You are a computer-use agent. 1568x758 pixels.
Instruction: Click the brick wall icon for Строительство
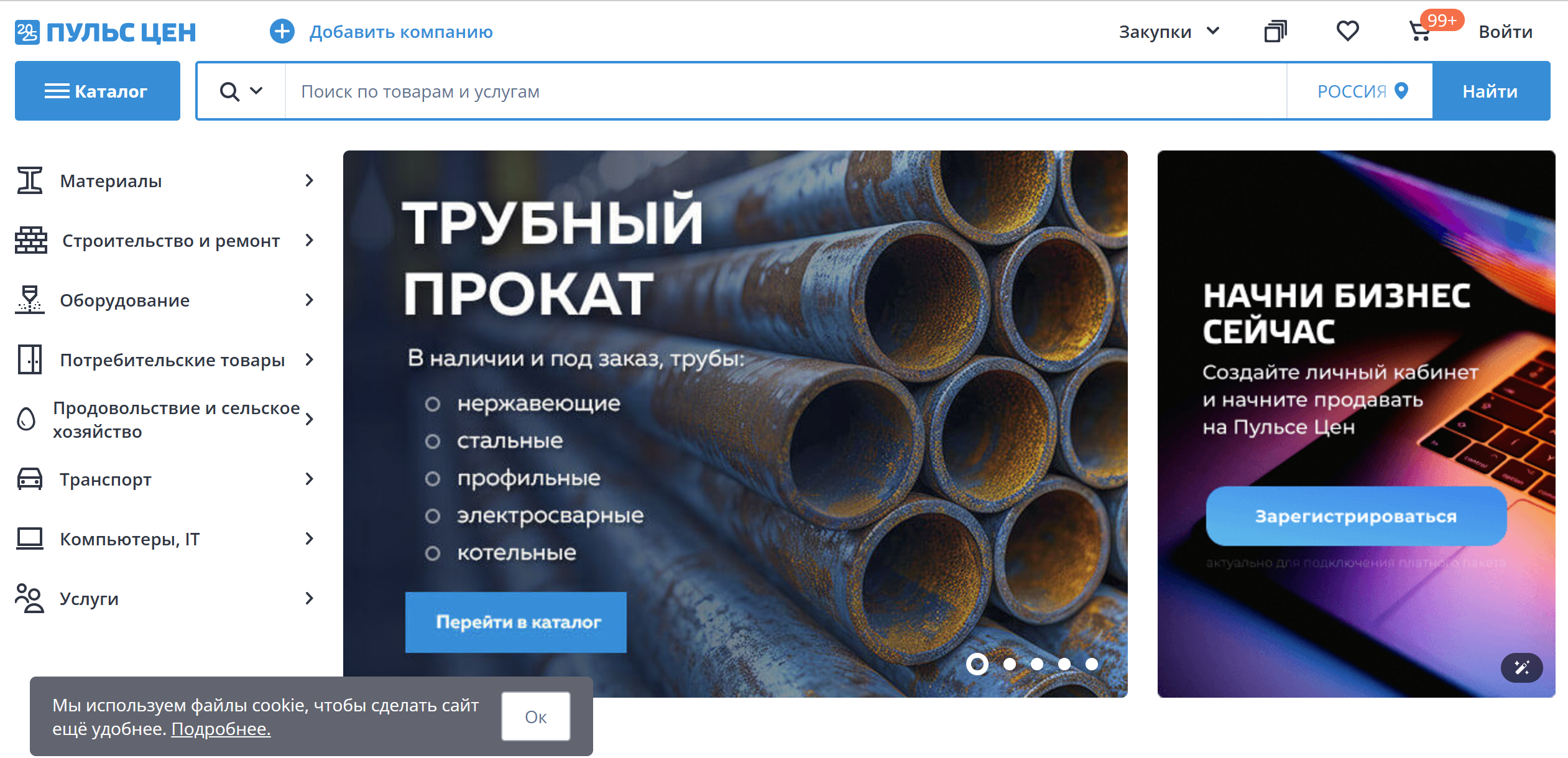31,240
